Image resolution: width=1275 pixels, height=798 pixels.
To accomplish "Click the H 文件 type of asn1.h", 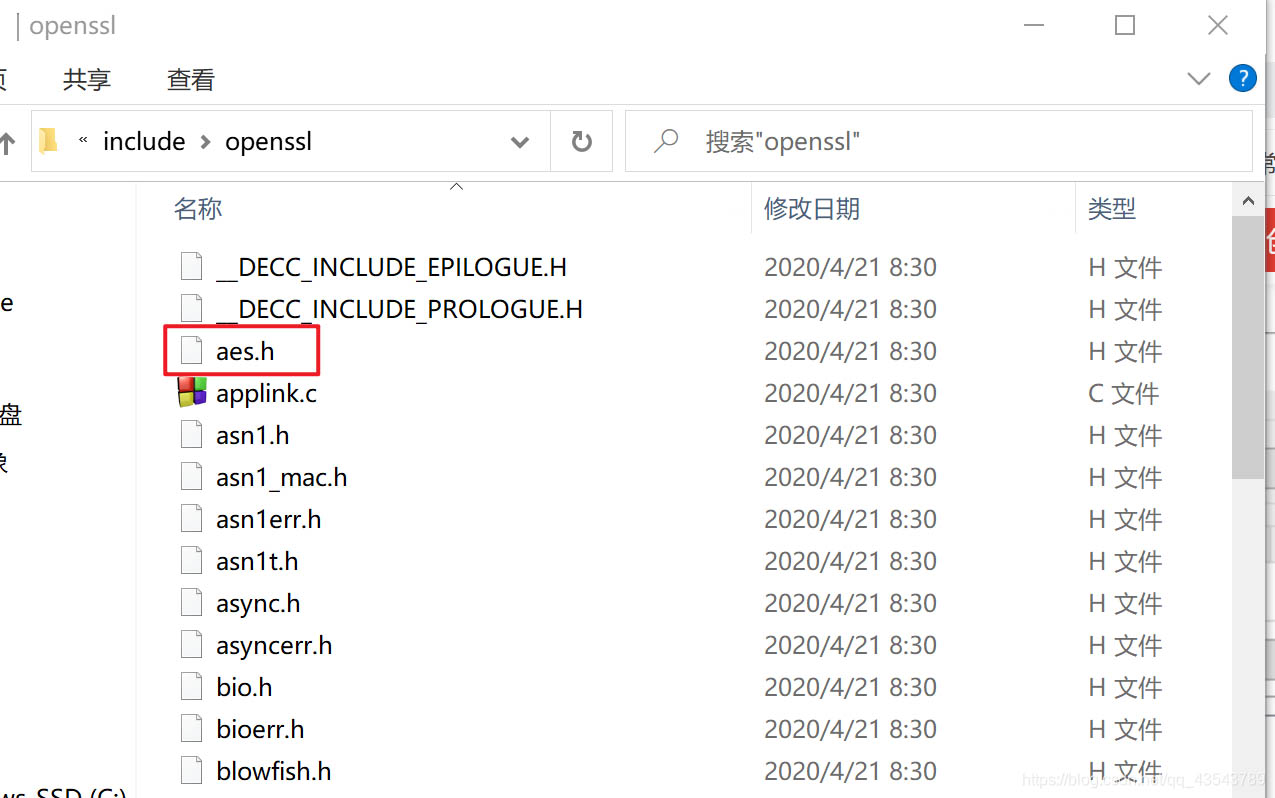I will [x=1125, y=435].
